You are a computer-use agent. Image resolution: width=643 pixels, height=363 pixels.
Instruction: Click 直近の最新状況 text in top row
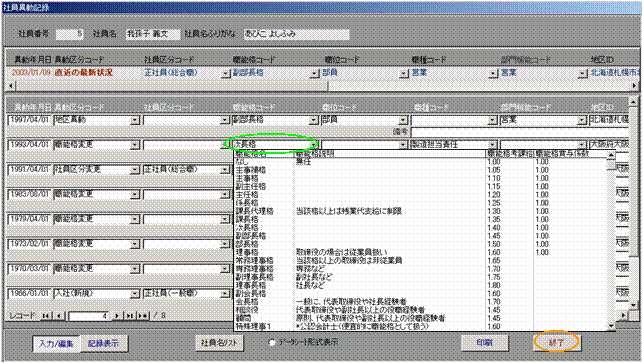pyautogui.click(x=83, y=73)
